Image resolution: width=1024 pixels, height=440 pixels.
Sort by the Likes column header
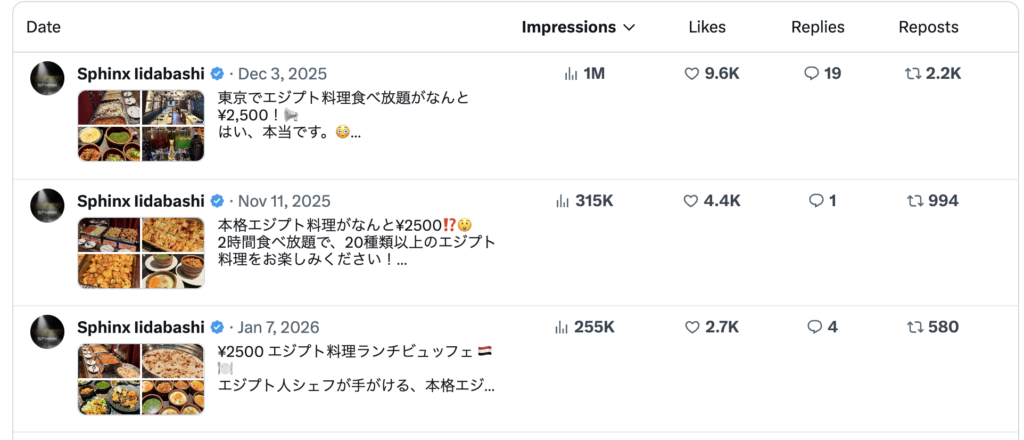pyautogui.click(x=707, y=28)
